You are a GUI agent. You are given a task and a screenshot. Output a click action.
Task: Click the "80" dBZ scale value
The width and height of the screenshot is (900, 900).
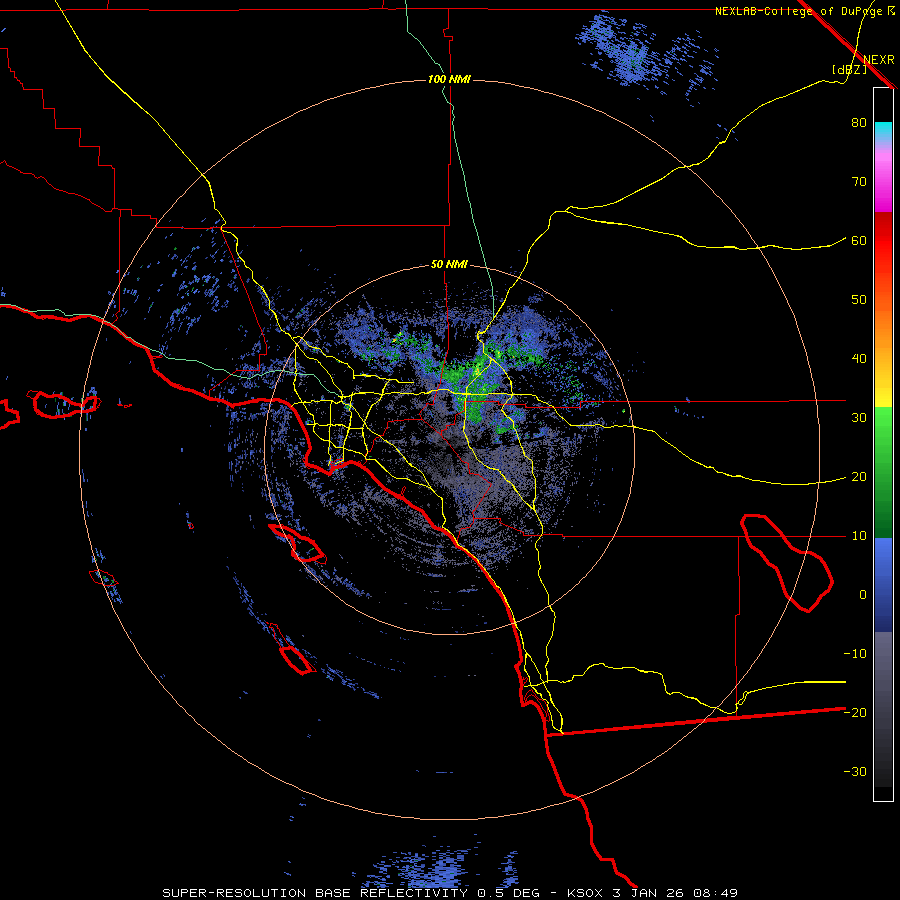[859, 123]
